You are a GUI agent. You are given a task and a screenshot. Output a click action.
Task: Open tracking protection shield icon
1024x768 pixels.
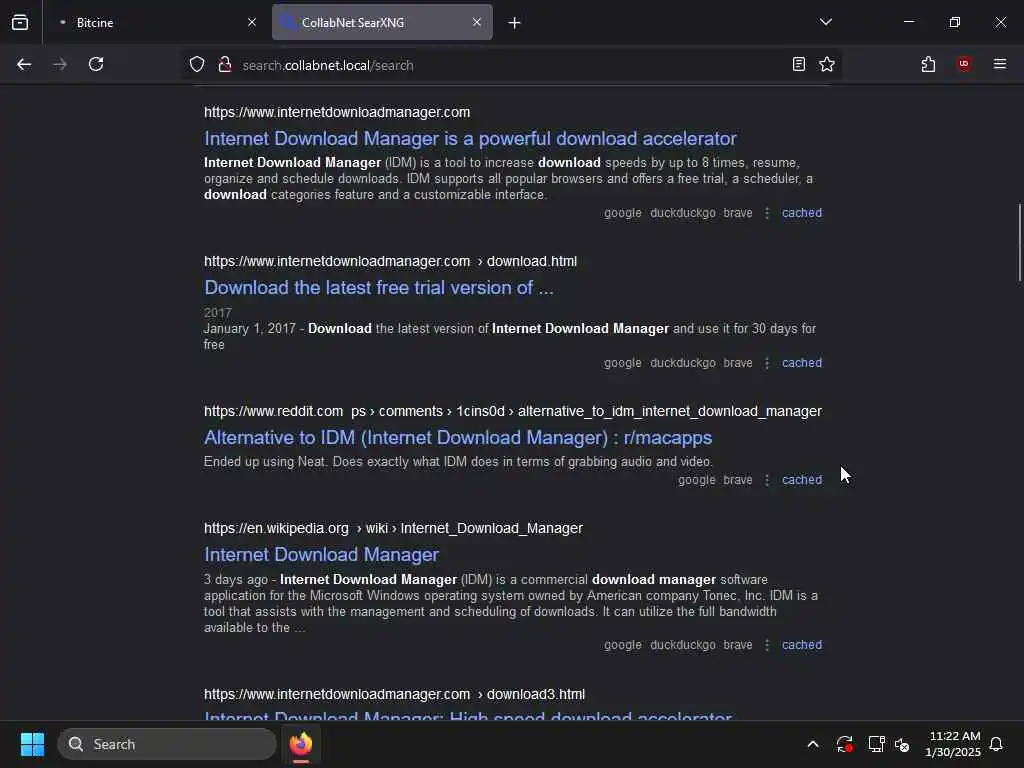tap(197, 65)
